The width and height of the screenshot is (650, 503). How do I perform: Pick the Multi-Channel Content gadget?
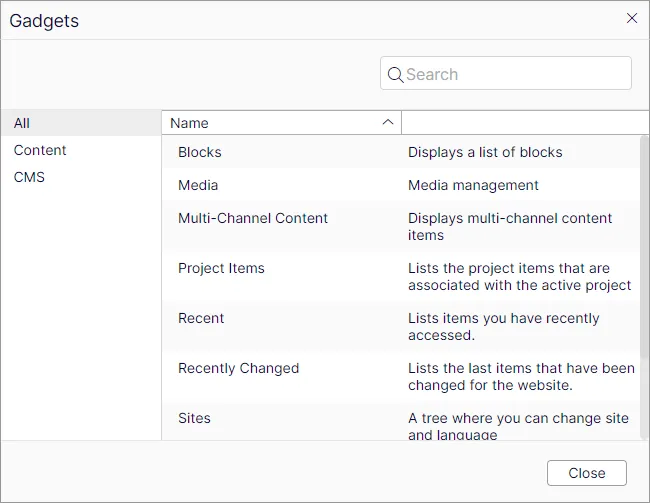tap(400, 226)
